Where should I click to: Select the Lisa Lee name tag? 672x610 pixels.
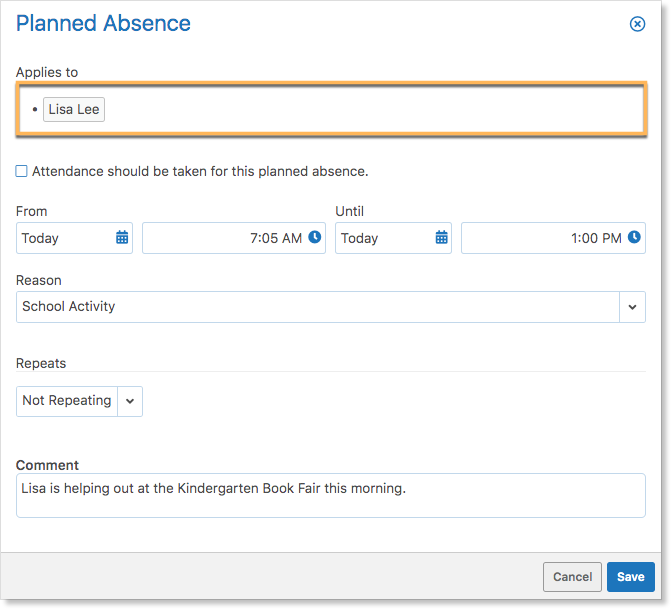[74, 109]
